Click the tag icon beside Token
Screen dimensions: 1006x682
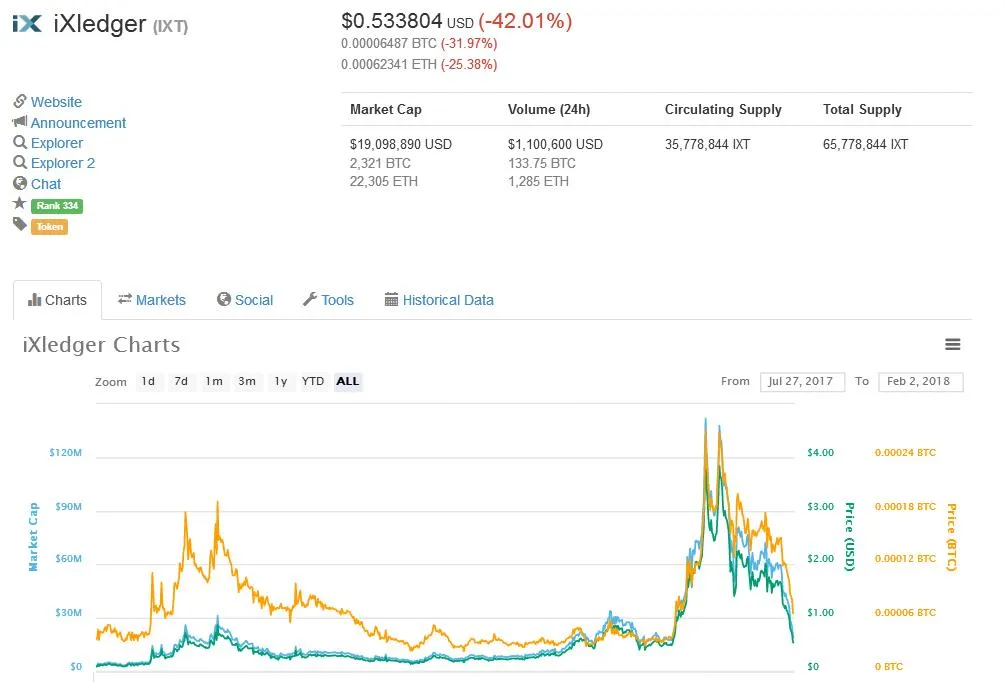click(x=19, y=224)
